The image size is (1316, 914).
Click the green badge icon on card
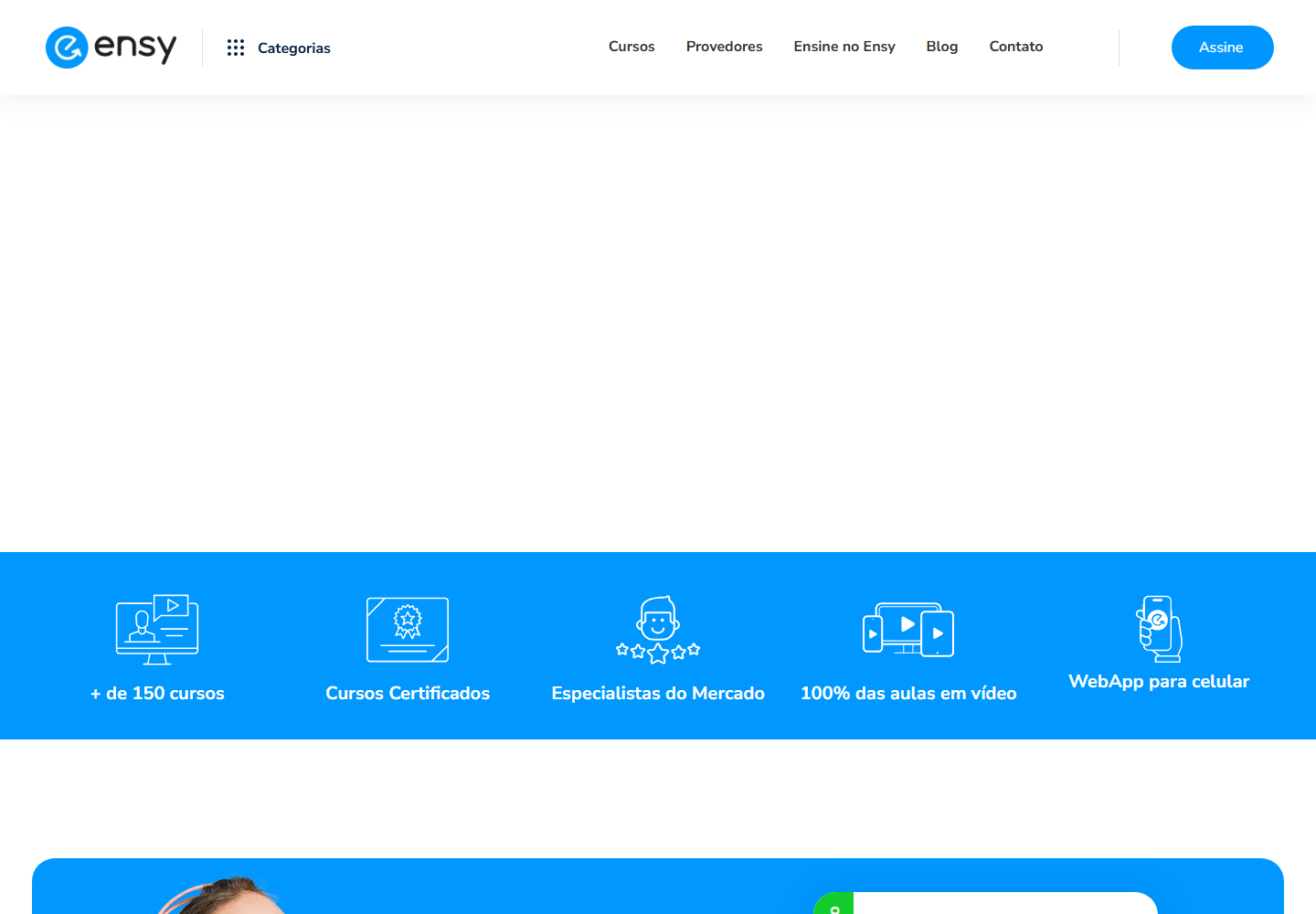coord(834,905)
